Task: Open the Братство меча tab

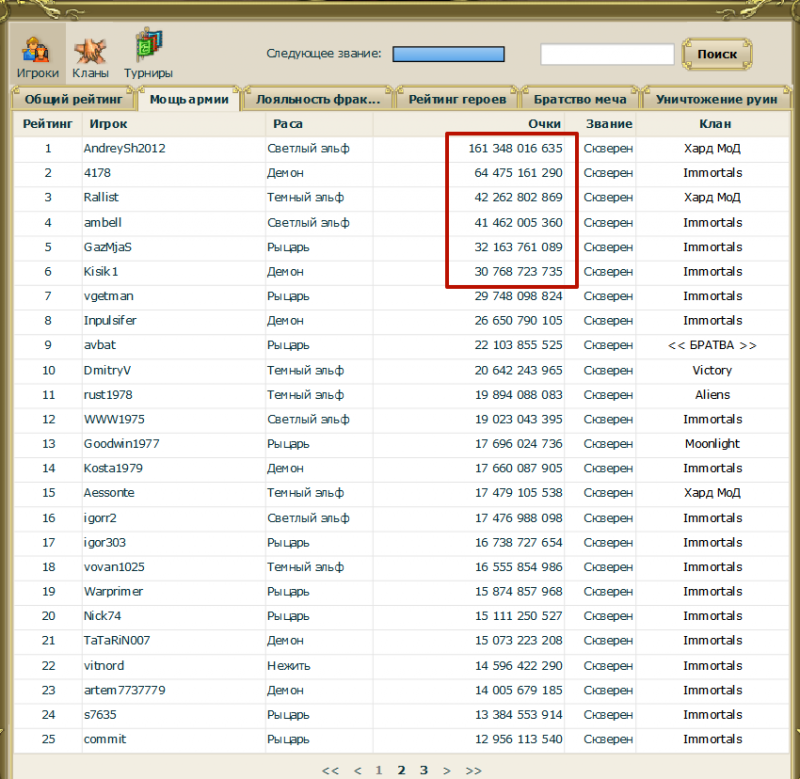Action: (x=580, y=99)
